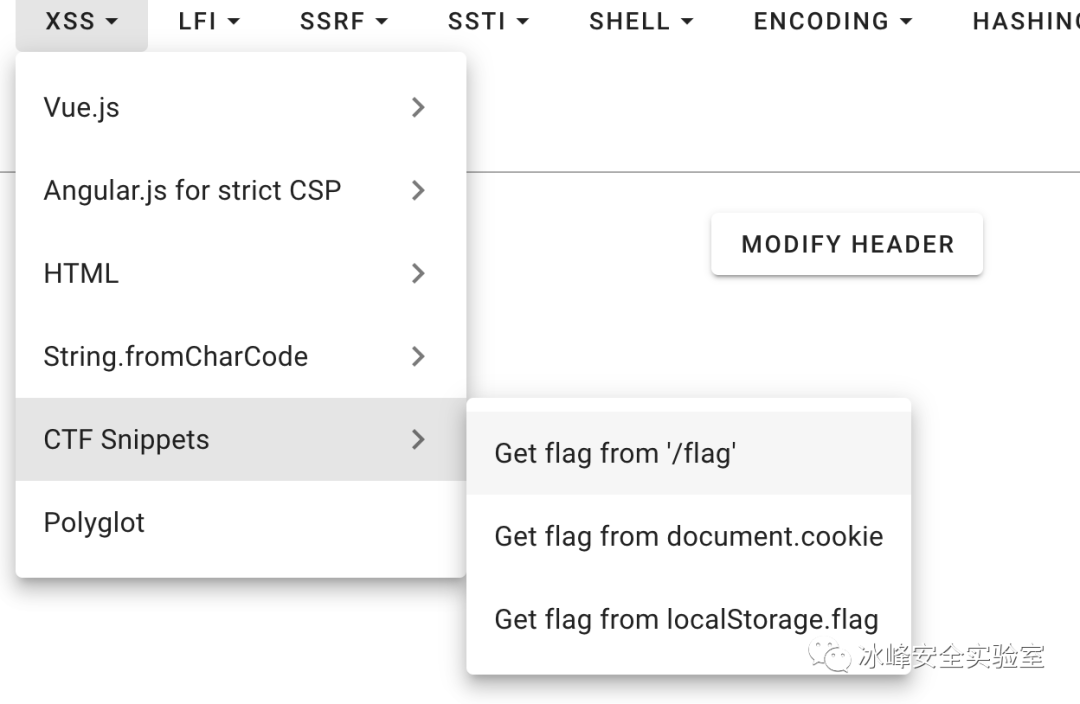This screenshot has height=704, width=1080.
Task: Select Angular.js for strict CSP
Action: [192, 190]
